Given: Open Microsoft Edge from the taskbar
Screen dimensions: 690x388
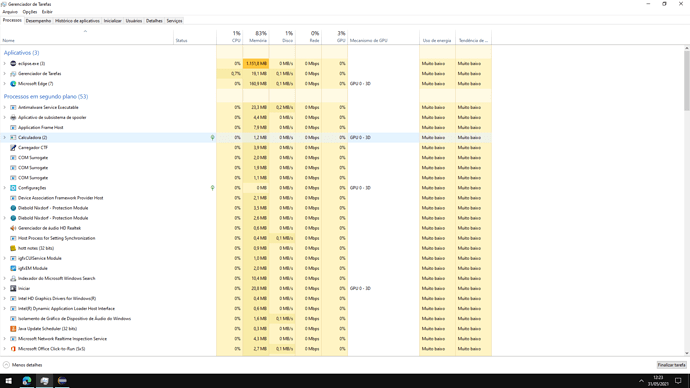Looking at the screenshot, I should [x=27, y=381].
